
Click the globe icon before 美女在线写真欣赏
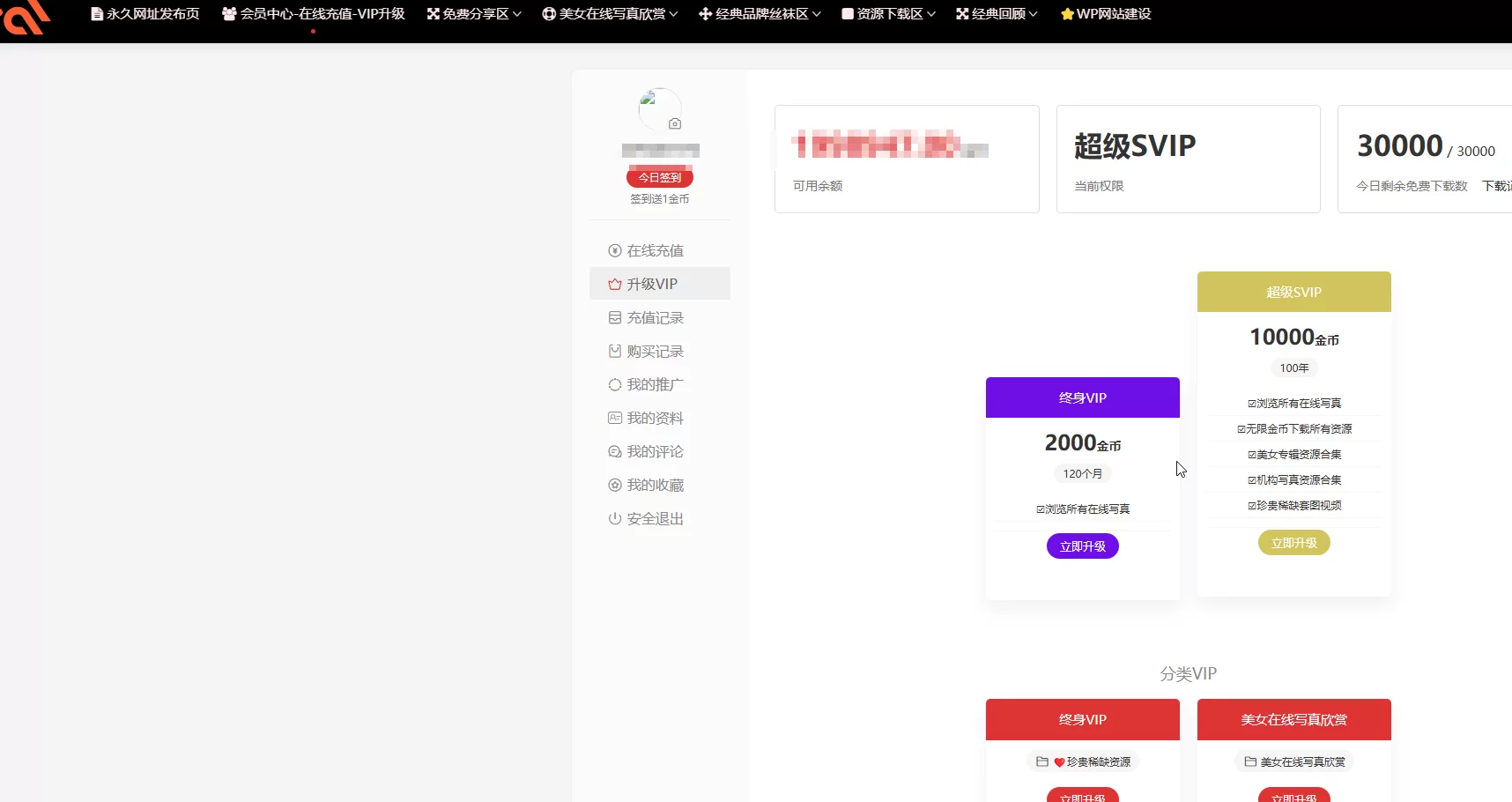coord(549,14)
